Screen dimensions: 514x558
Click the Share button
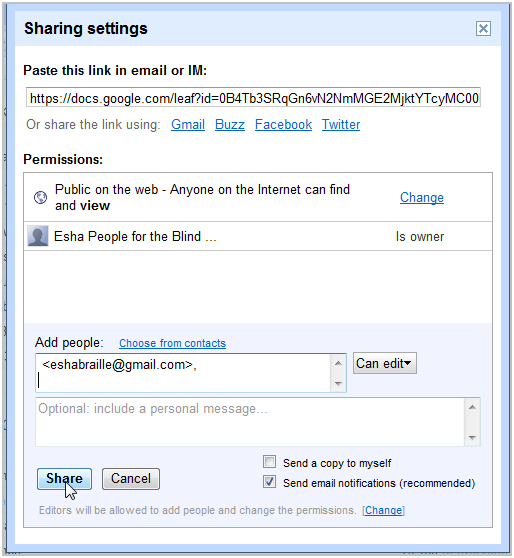tap(64, 479)
